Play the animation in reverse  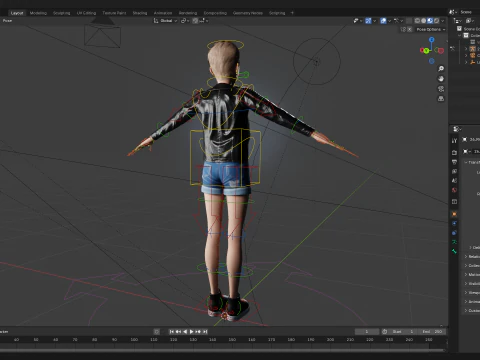pos(185,332)
